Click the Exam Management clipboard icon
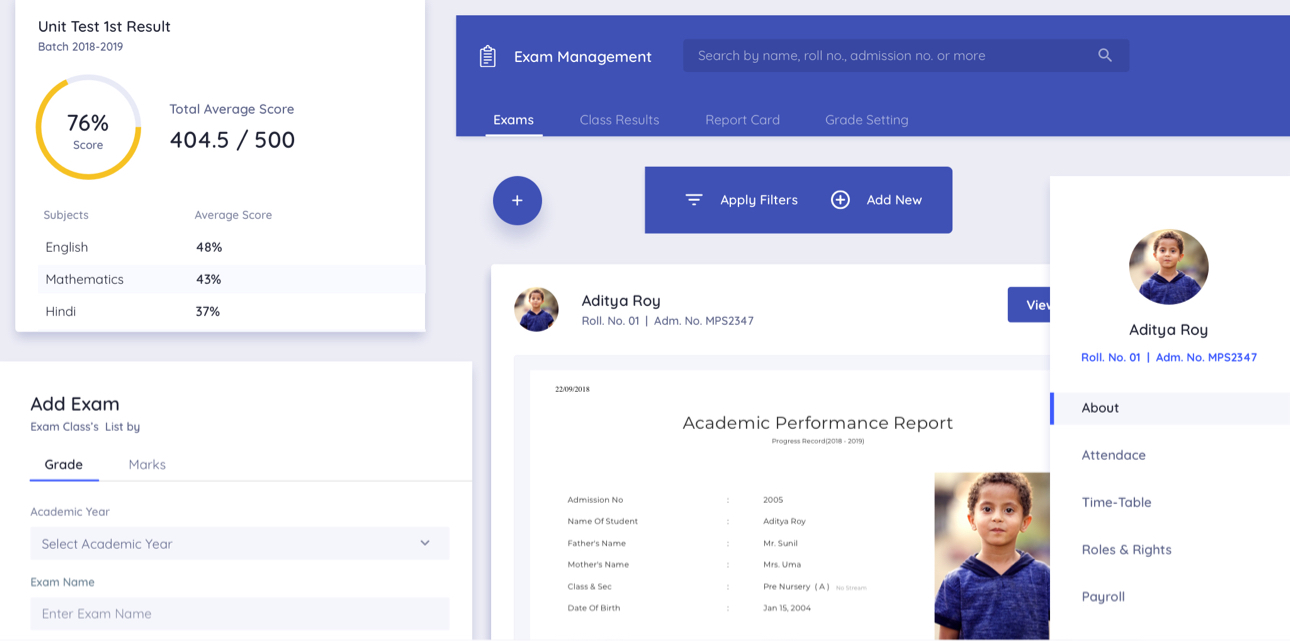This screenshot has height=641, width=1290. point(488,57)
